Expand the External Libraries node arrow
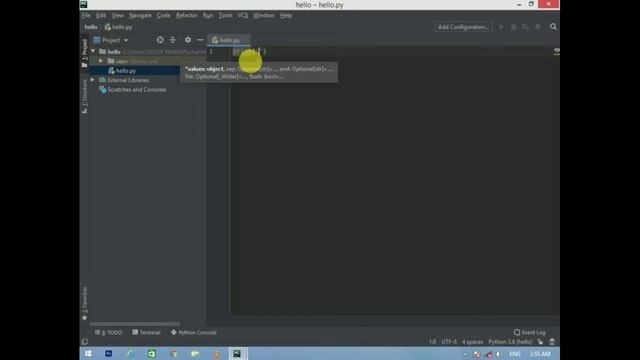Viewport: 640px width, 360px height. click(93, 80)
